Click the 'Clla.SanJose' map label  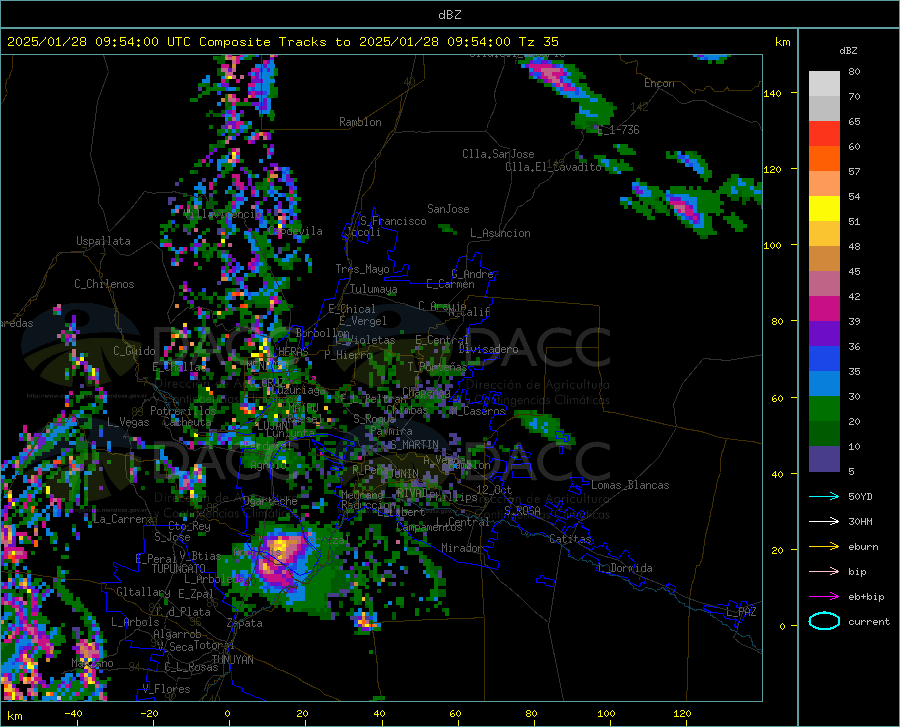point(498,154)
